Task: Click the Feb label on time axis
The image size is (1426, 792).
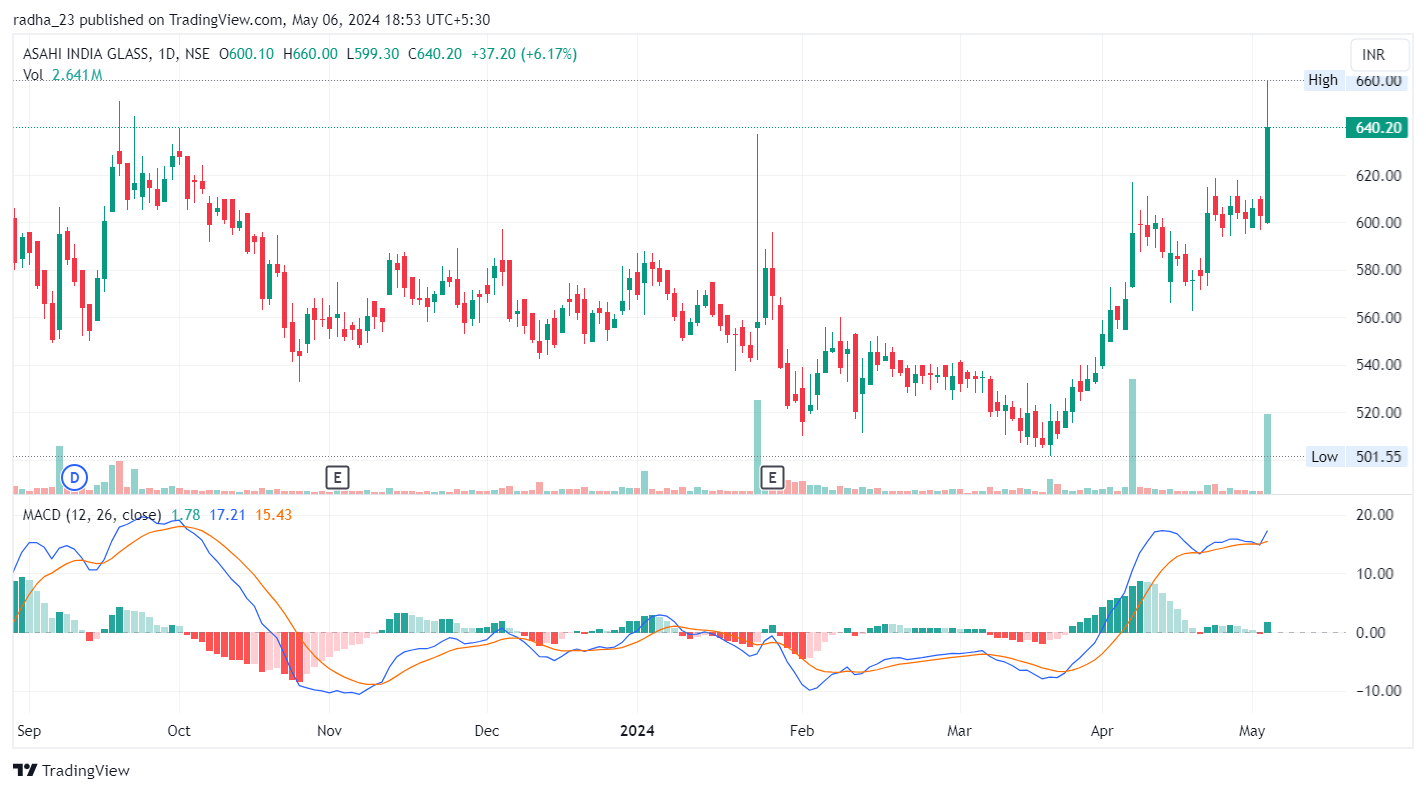Action: 802,731
